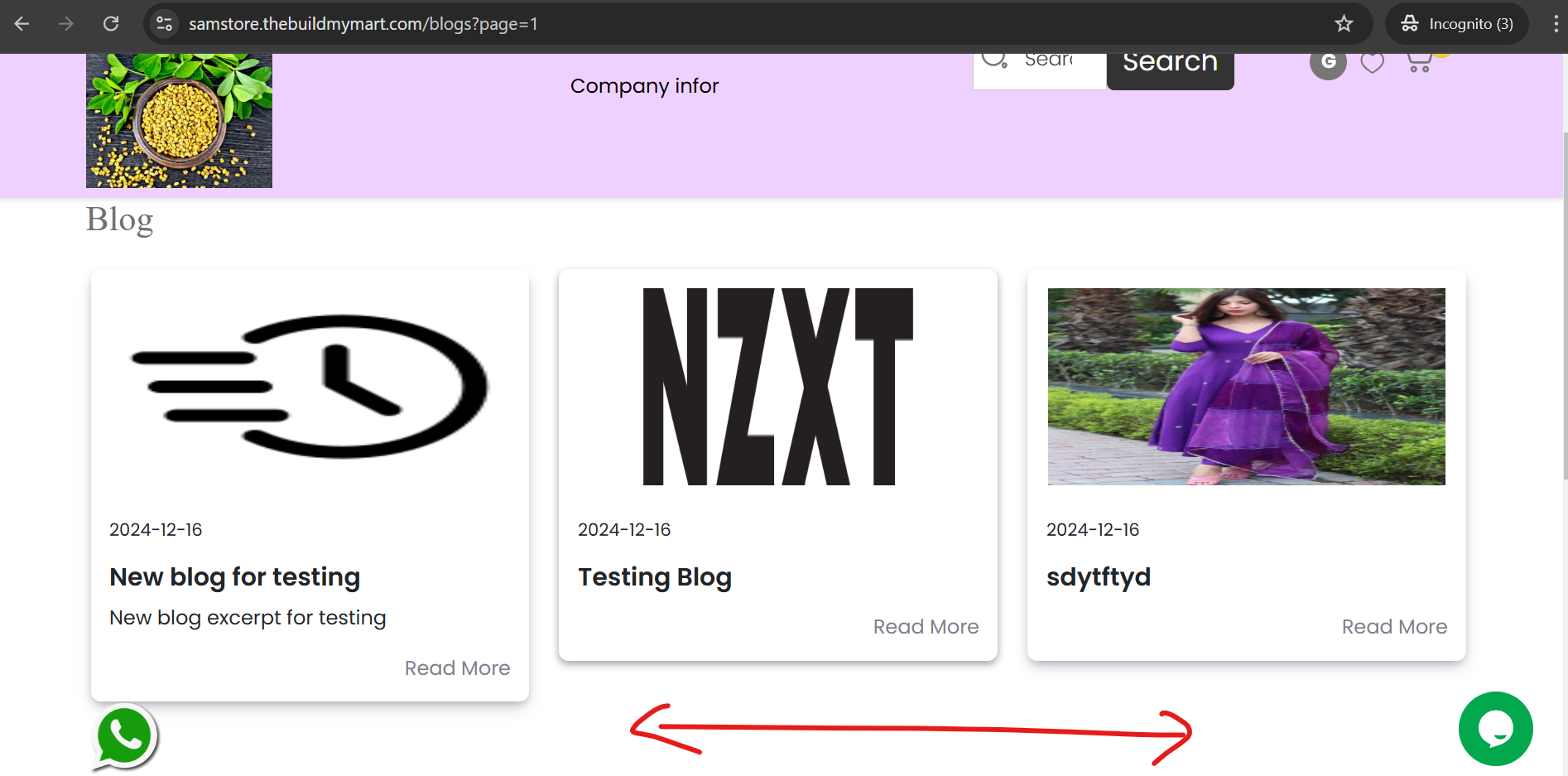The height and width of the screenshot is (776, 1568).
Task: Click Read More on 'Testing Blog'
Action: click(x=926, y=627)
